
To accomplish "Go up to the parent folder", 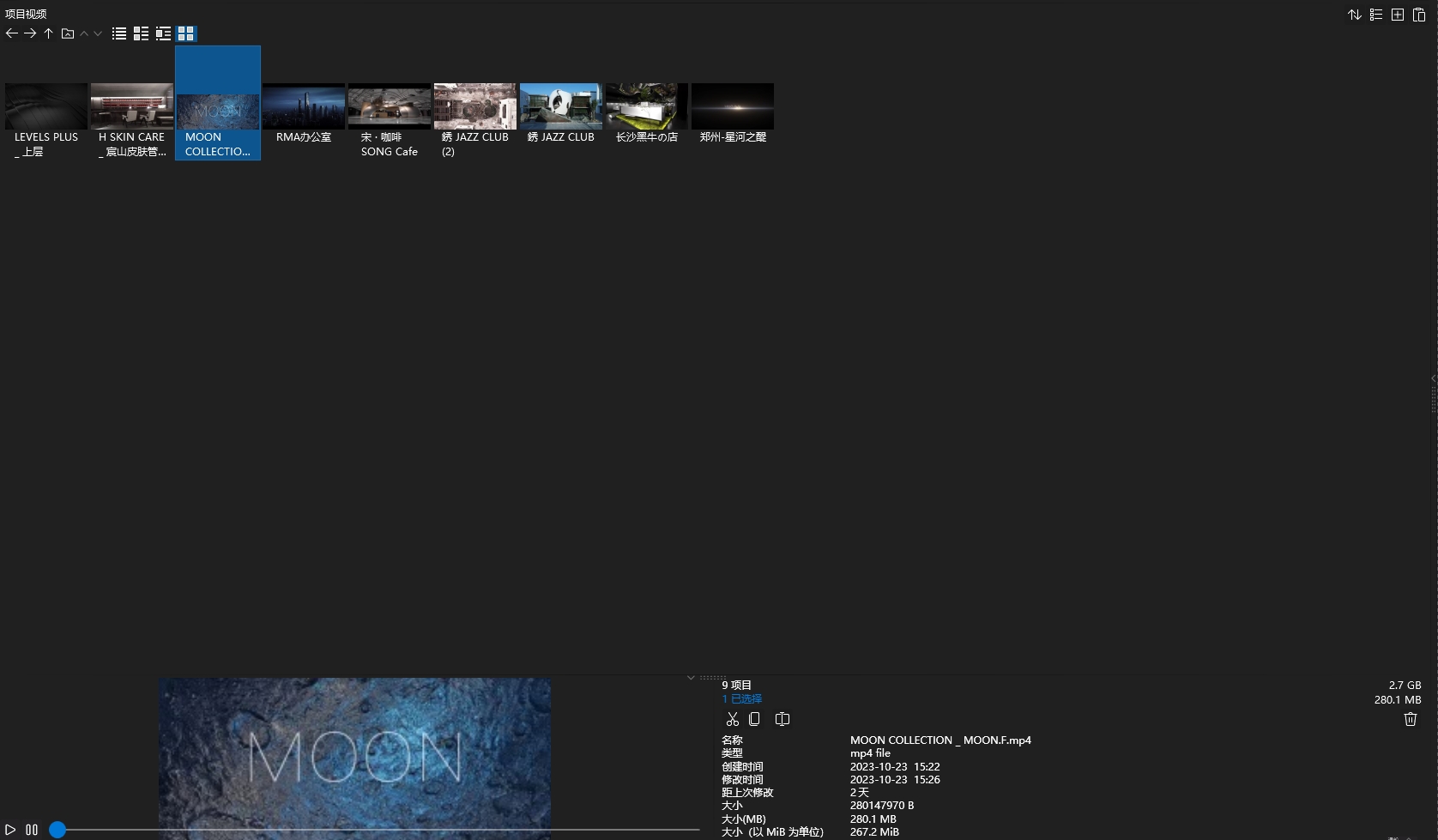I will [x=49, y=33].
